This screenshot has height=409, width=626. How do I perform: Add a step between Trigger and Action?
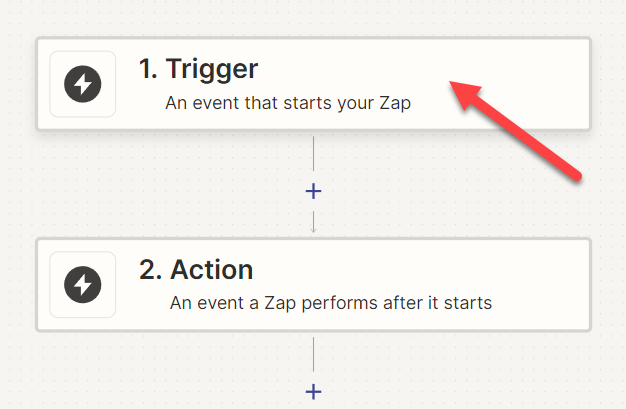pos(313,191)
